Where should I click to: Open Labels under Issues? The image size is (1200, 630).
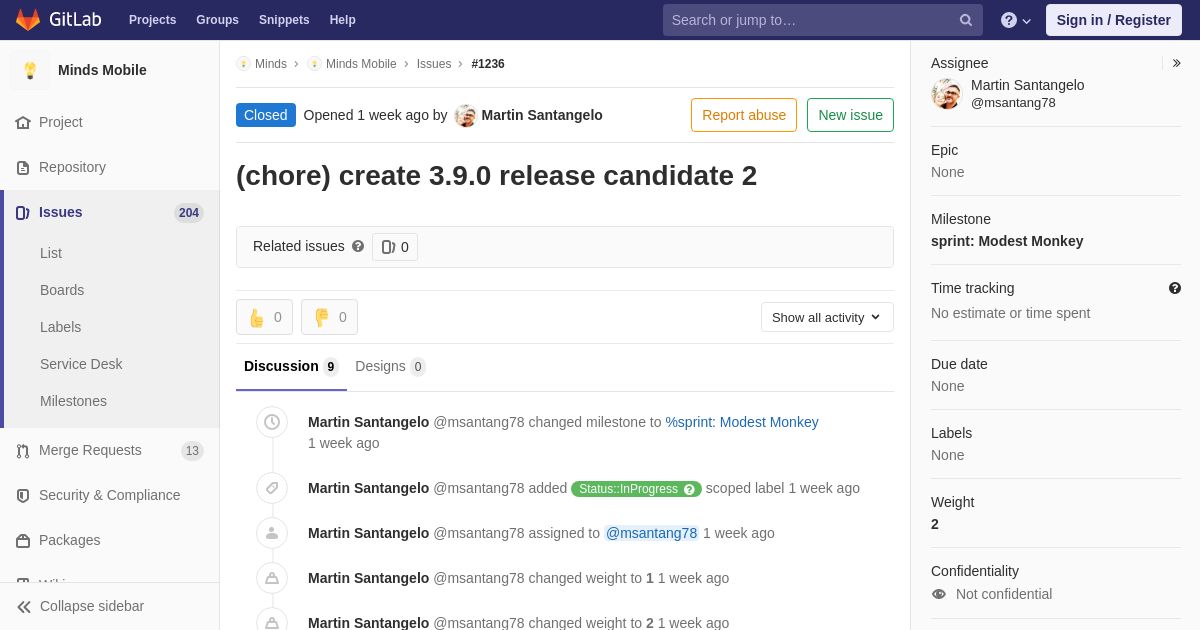60,327
